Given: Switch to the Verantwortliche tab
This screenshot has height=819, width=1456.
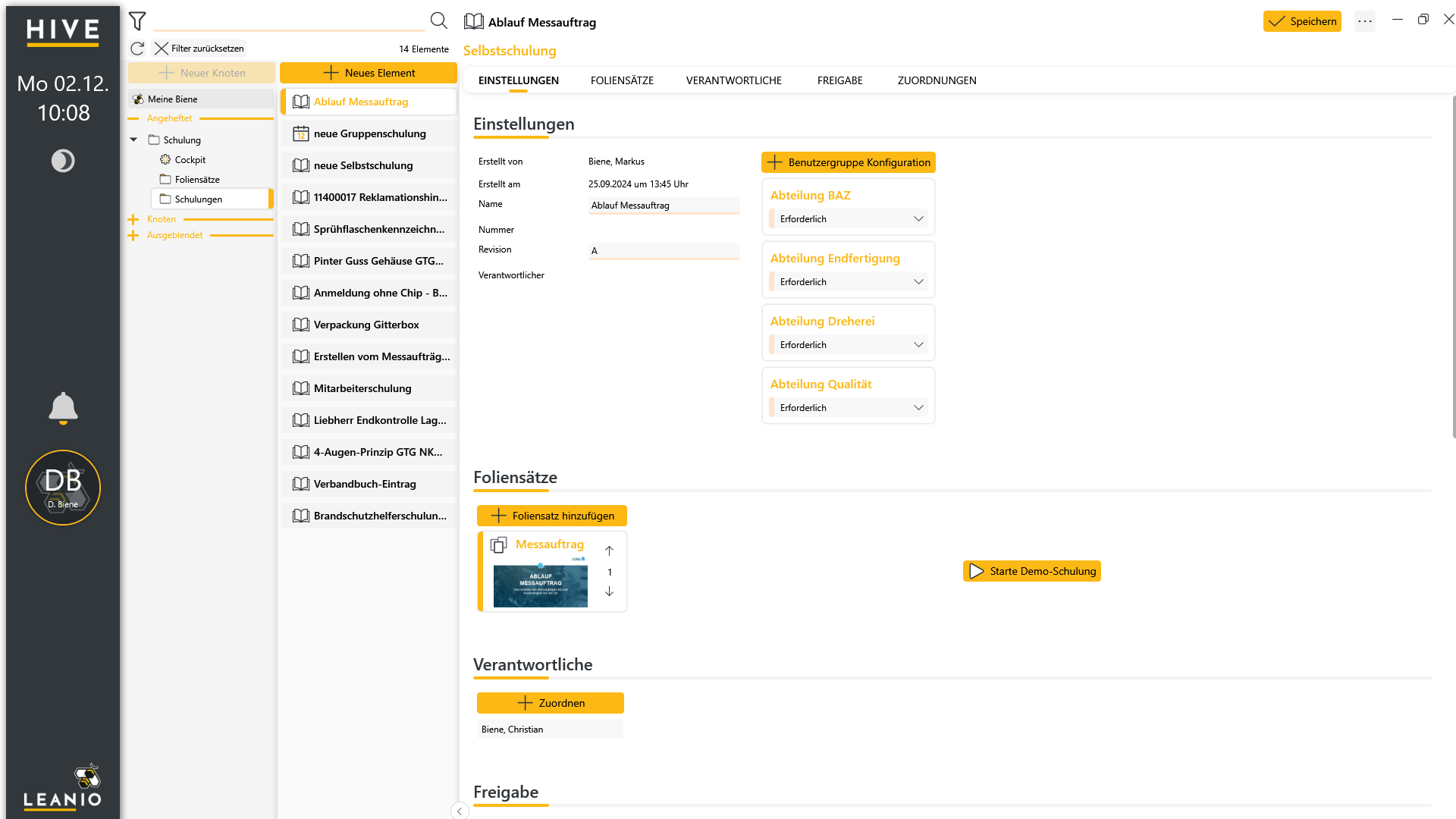Looking at the screenshot, I should [733, 80].
